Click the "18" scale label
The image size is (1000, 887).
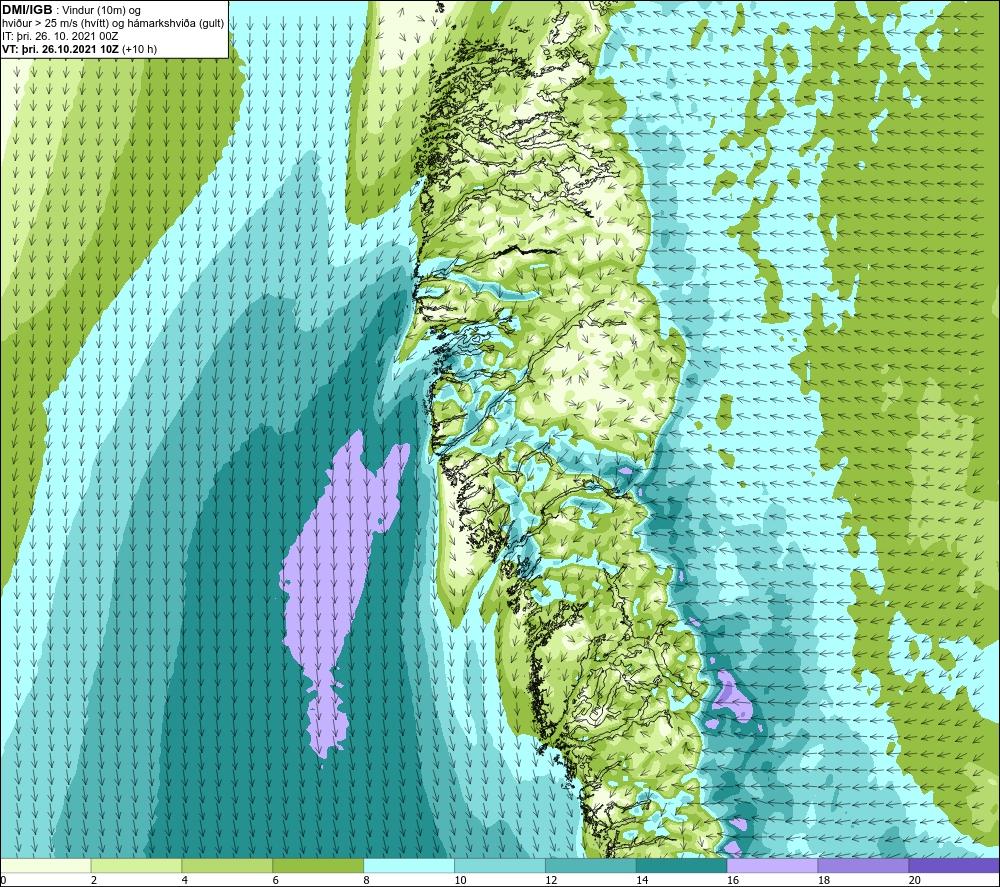point(824,880)
